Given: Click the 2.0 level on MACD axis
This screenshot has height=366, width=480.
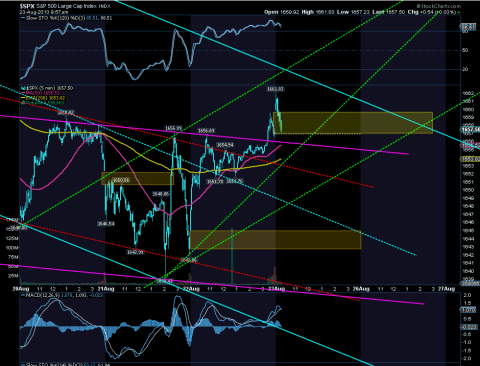Looking at the screenshot, I should (467, 295).
